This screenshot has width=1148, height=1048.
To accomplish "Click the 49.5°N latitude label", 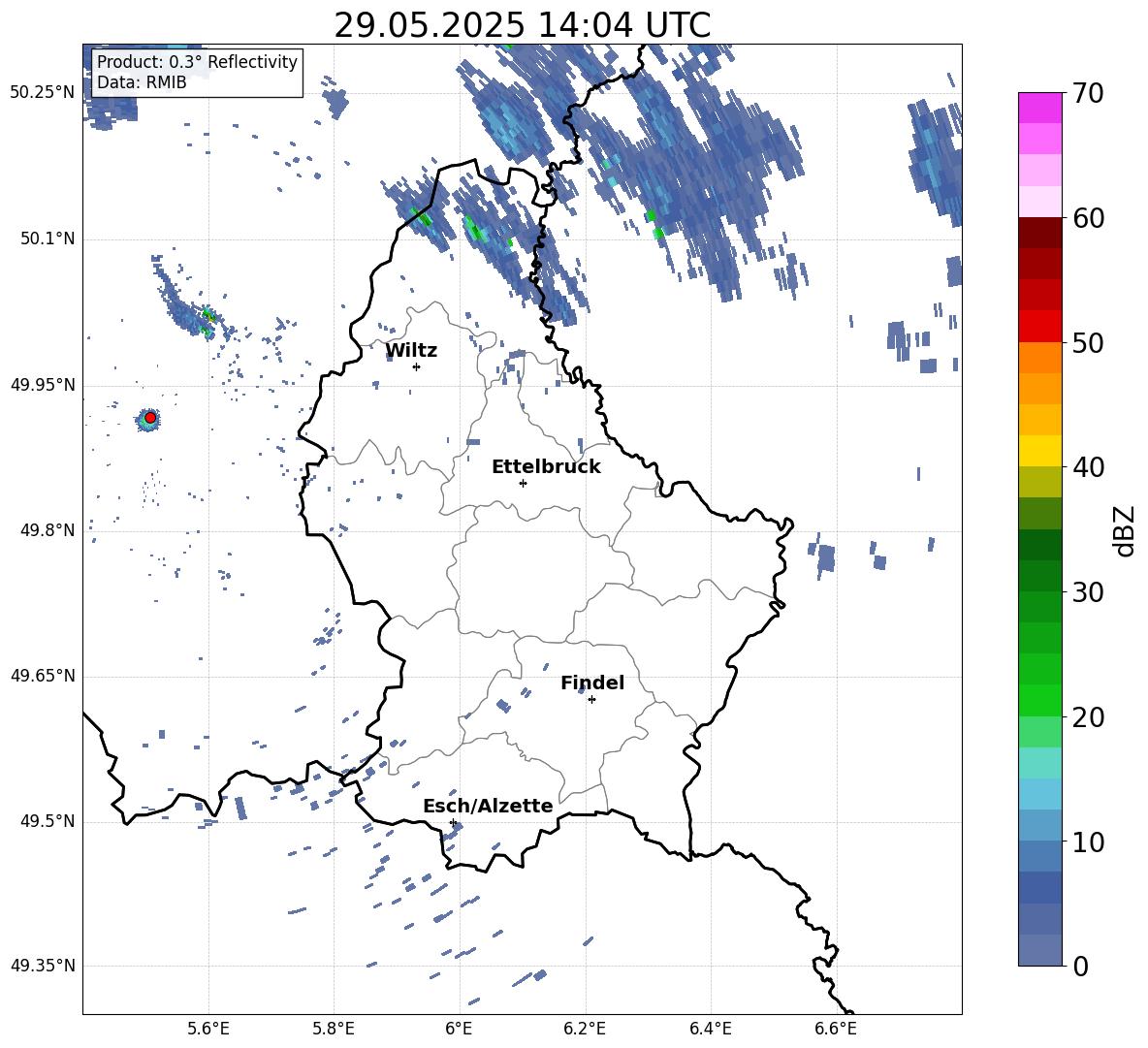I will coord(48,821).
